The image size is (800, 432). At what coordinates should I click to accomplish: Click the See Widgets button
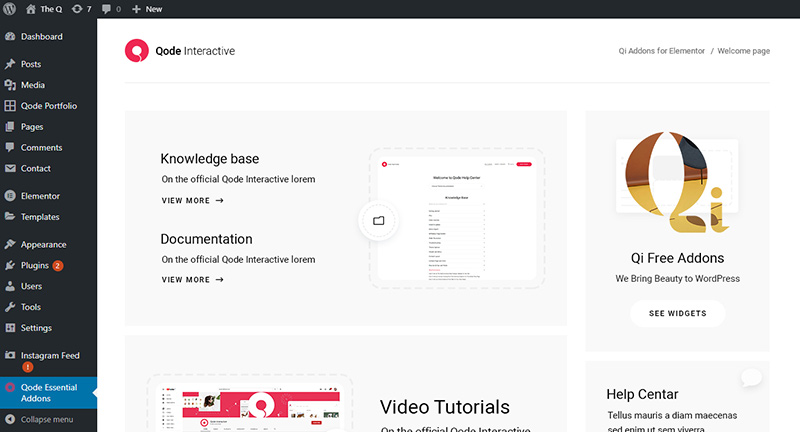pos(678,313)
